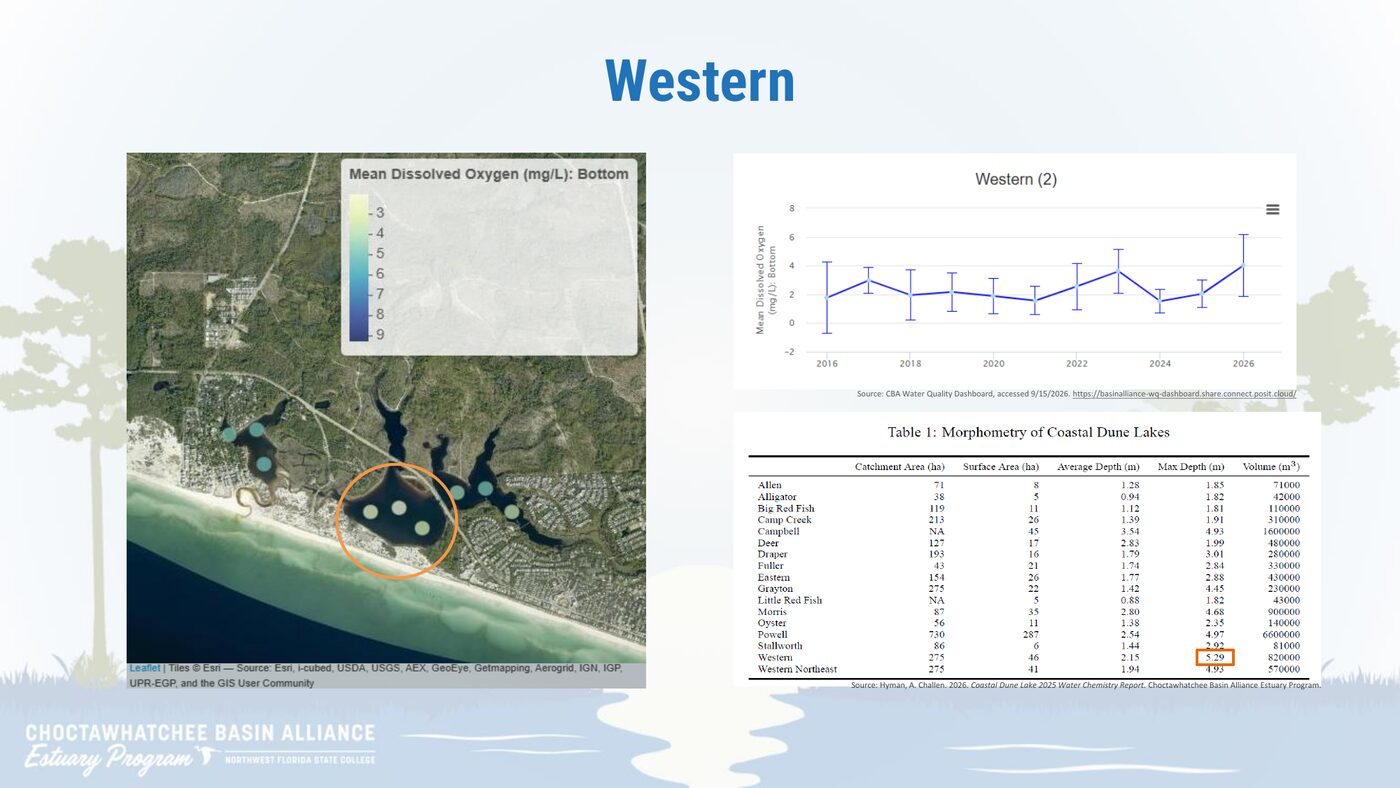The height and width of the screenshot is (788, 1400).
Task: Select the "Camp Creek" row name
Action: 785,520
